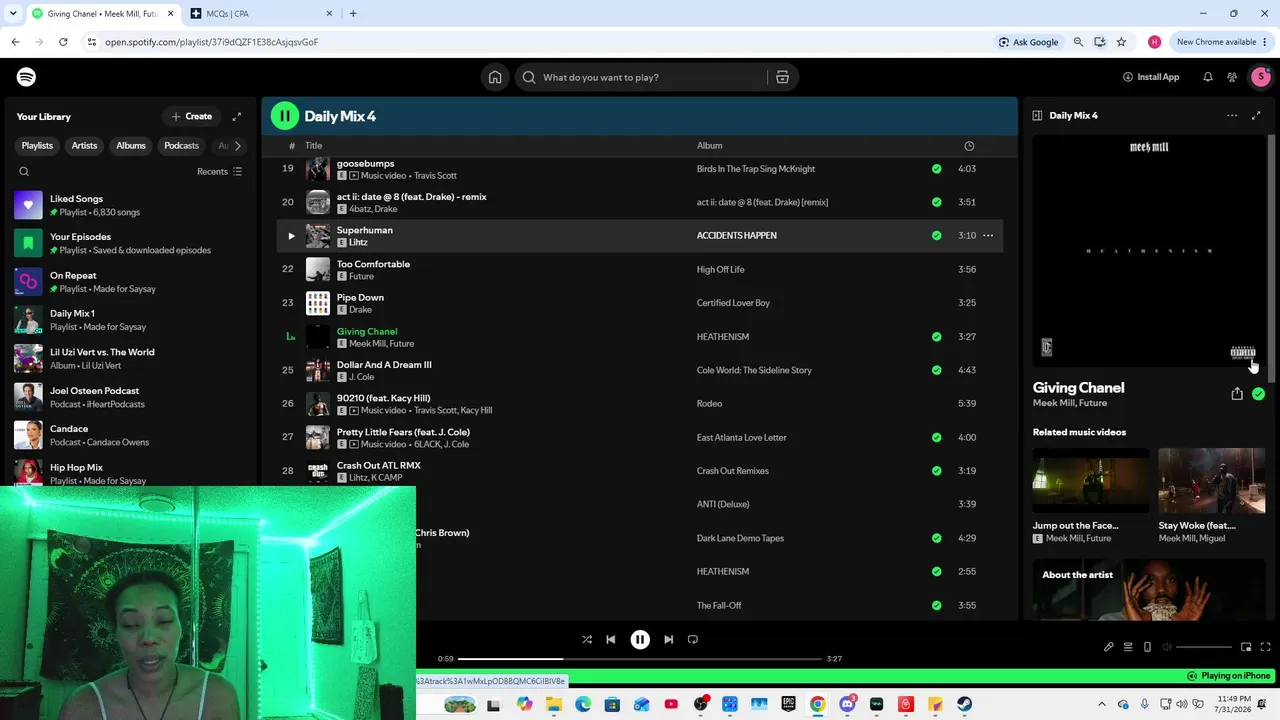1280x720 pixels.
Task: Open the Playing on iPhone device link
Action: click(x=1228, y=676)
